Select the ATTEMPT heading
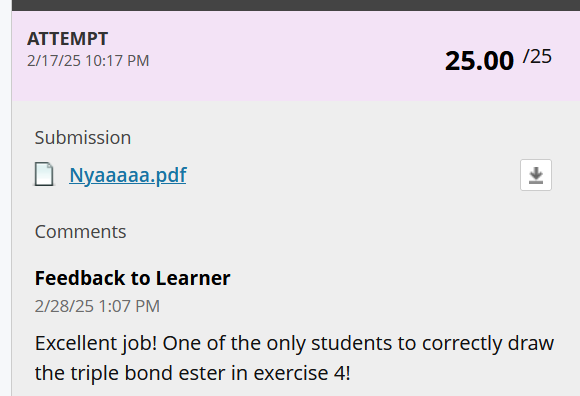580x396 pixels. point(67,39)
